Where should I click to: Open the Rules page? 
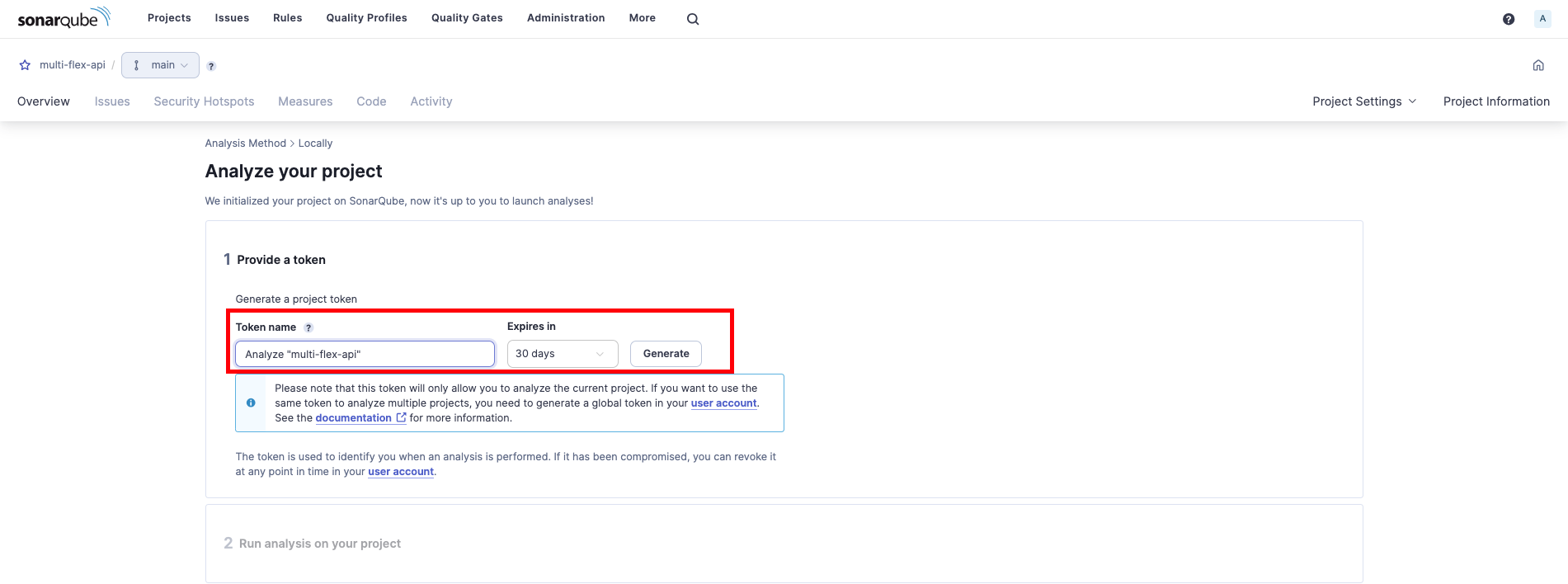pos(288,18)
